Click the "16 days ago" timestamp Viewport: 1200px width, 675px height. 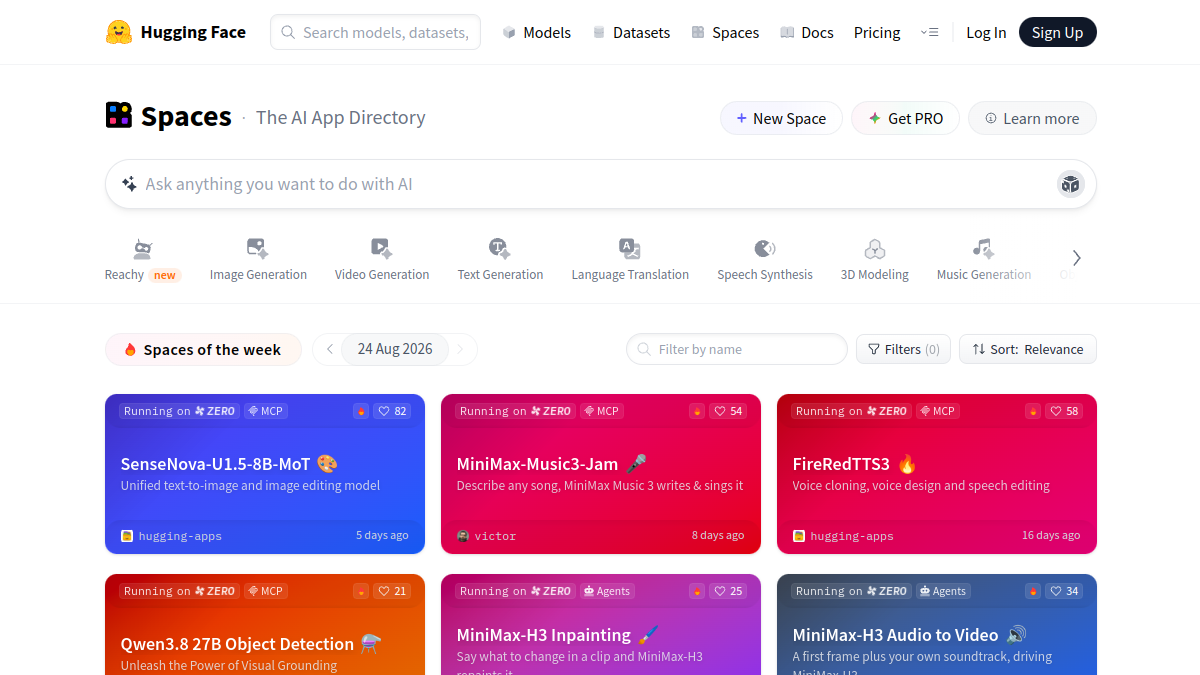[x=1051, y=535]
